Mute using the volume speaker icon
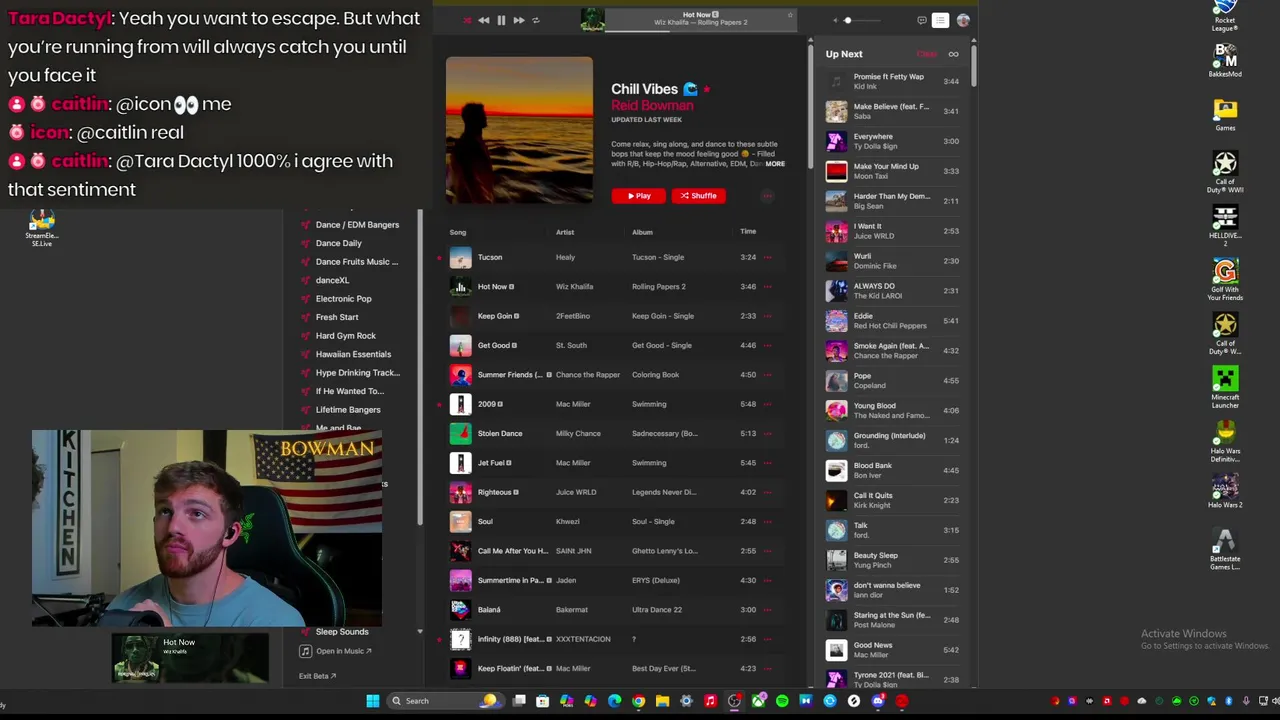The image size is (1280, 720). [x=835, y=20]
